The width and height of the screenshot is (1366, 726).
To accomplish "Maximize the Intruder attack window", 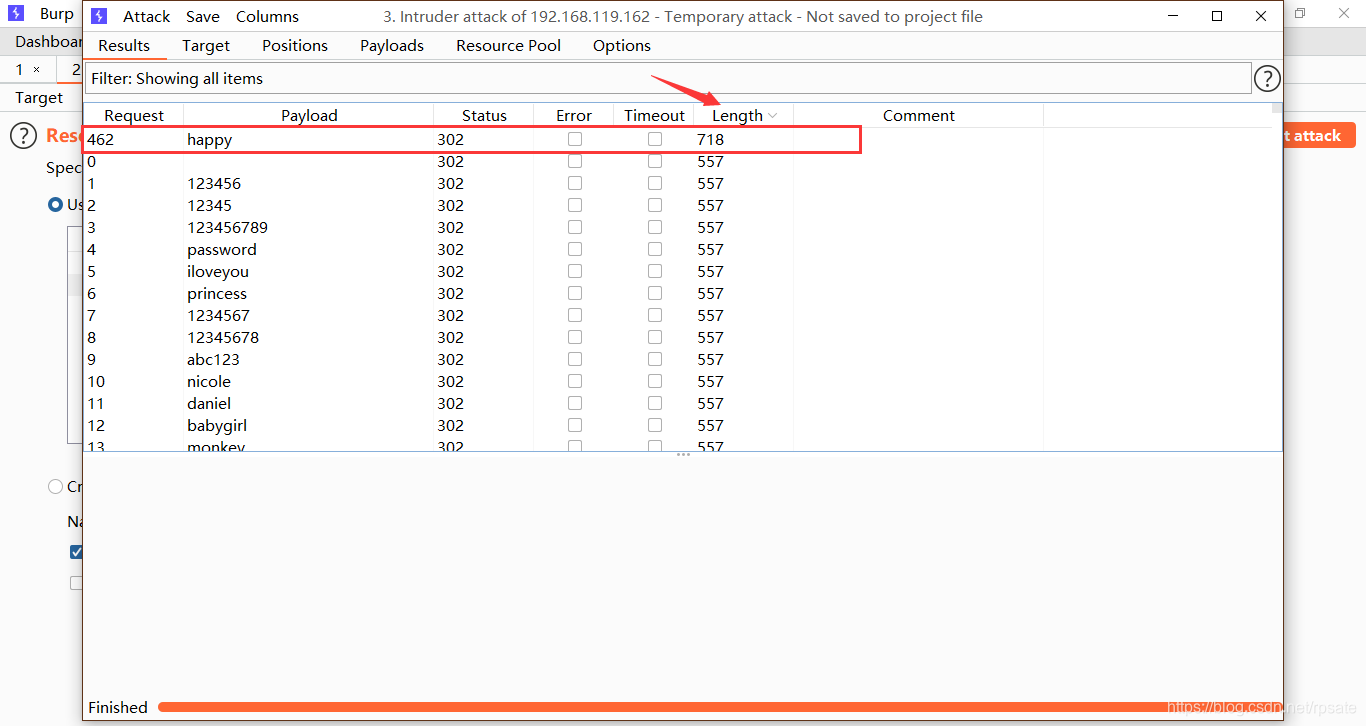I will coord(1217,16).
